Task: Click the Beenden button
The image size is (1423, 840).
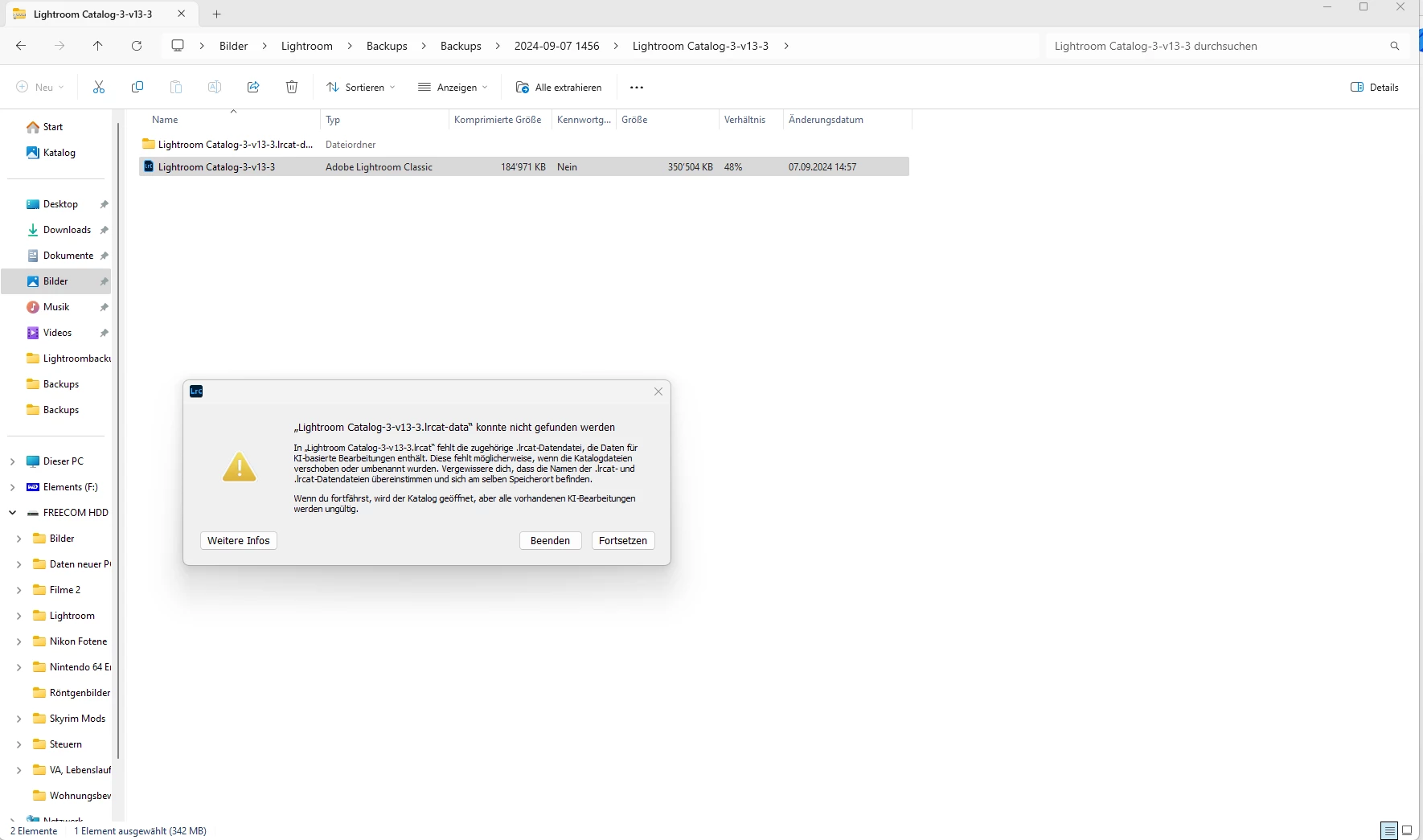Action: 551,541
